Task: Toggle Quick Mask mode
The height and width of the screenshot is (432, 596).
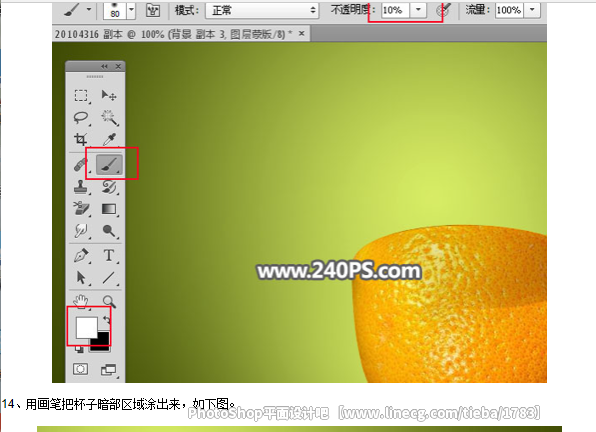Action: [x=80, y=369]
